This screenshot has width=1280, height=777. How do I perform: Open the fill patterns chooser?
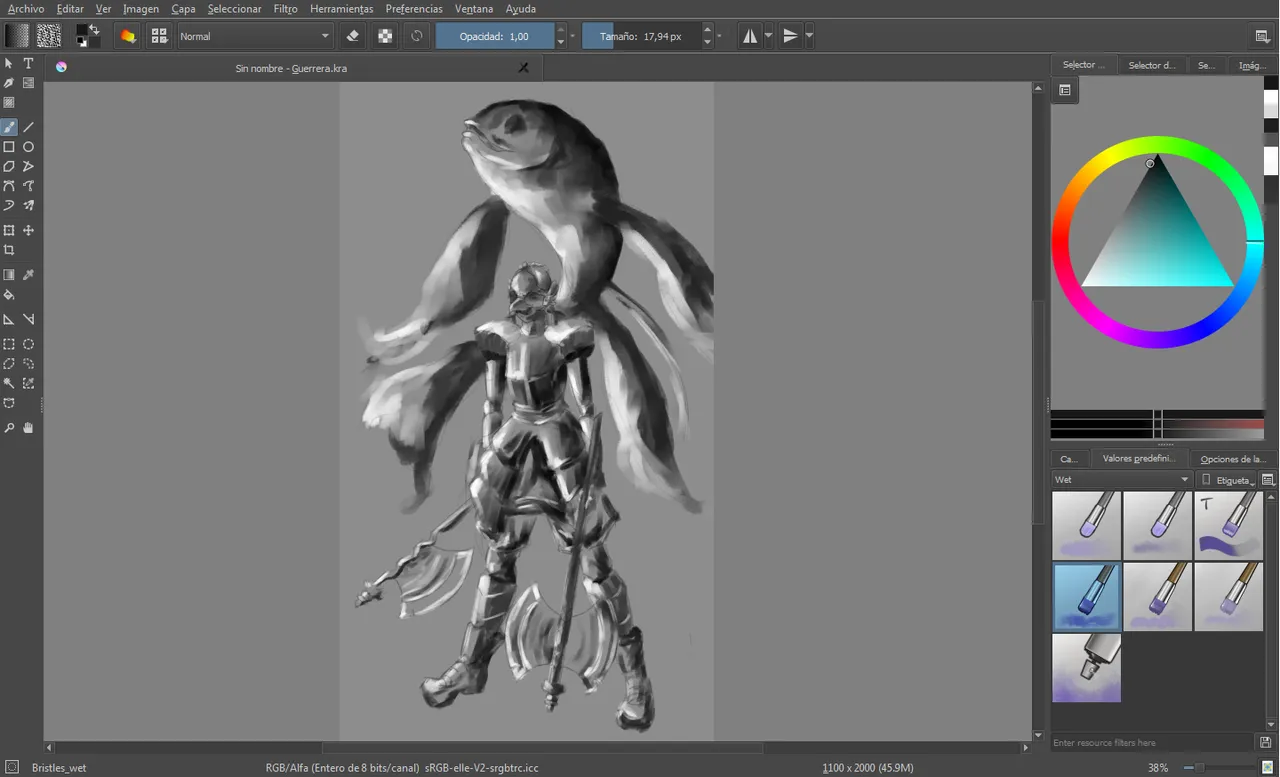click(x=49, y=36)
